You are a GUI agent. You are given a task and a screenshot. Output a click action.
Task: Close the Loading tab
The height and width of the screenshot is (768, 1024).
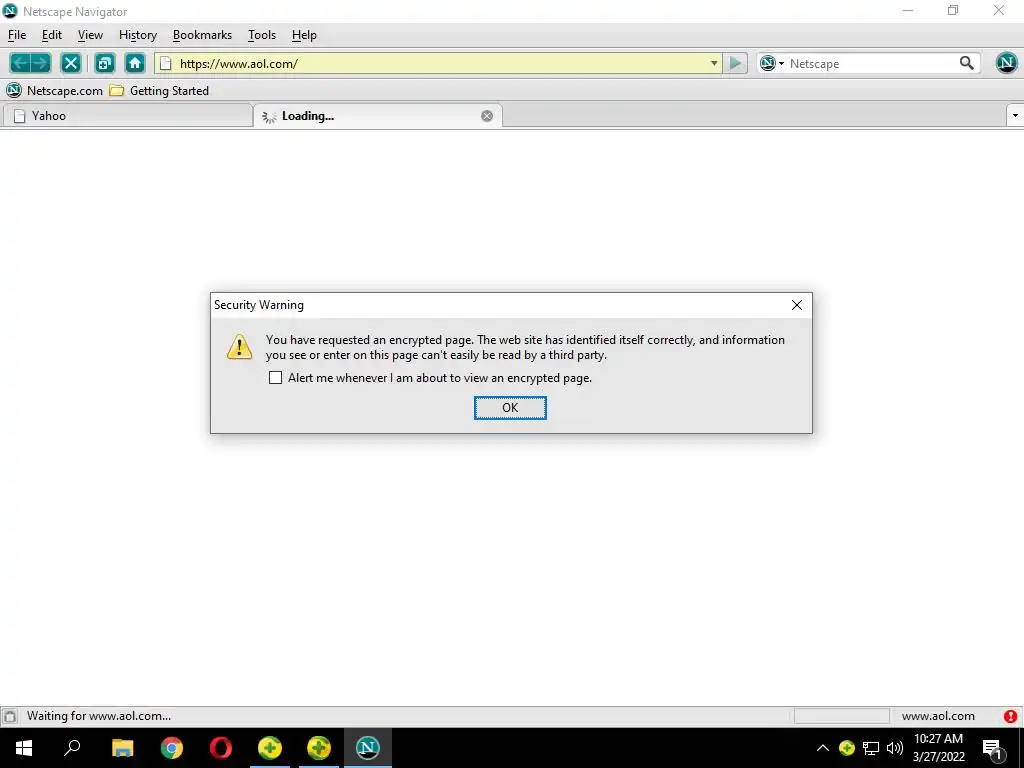487,116
